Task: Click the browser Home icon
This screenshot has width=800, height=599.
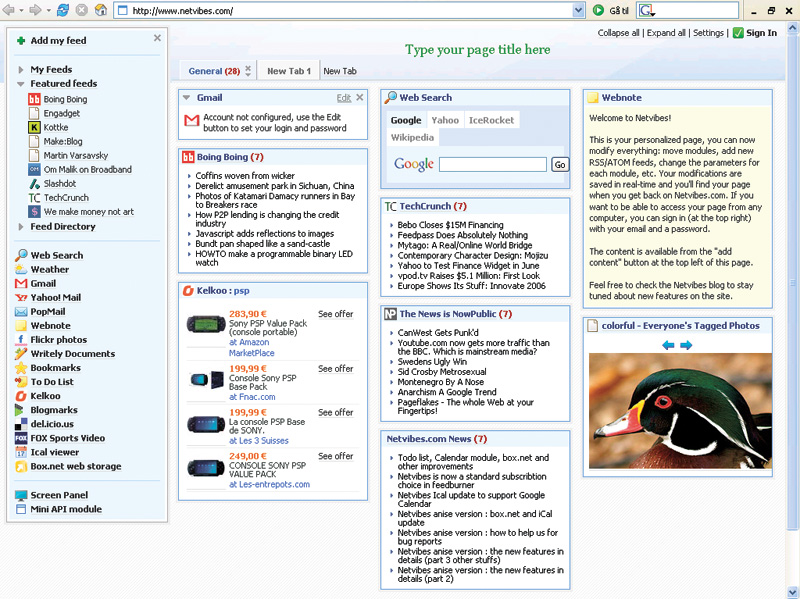Action: (x=100, y=11)
